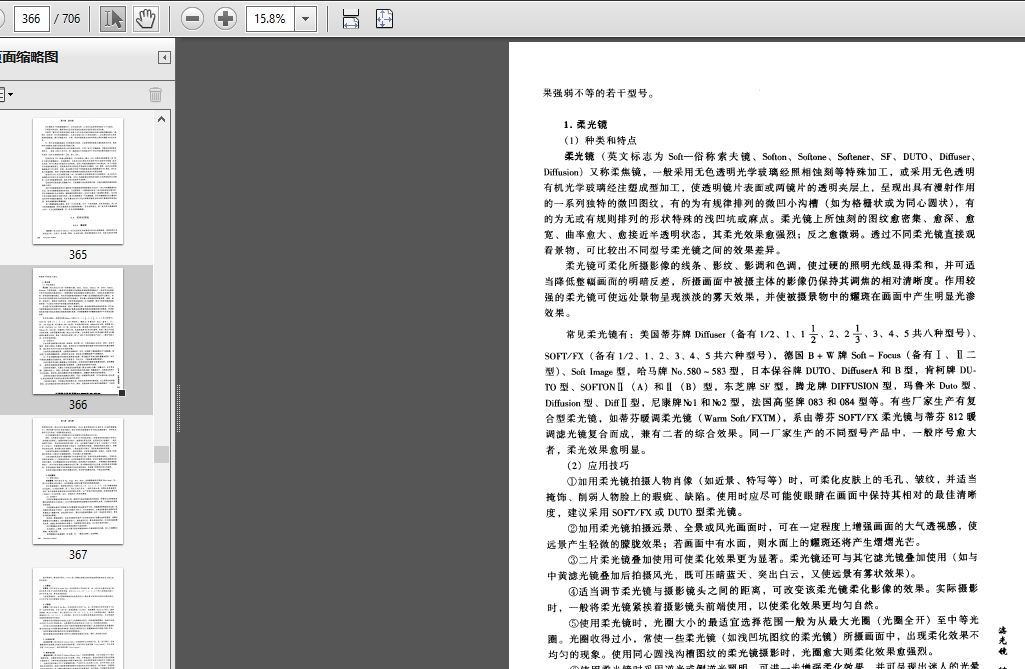The image size is (1025, 669).
Task: Choose the fit full page icon
Action: (384, 19)
